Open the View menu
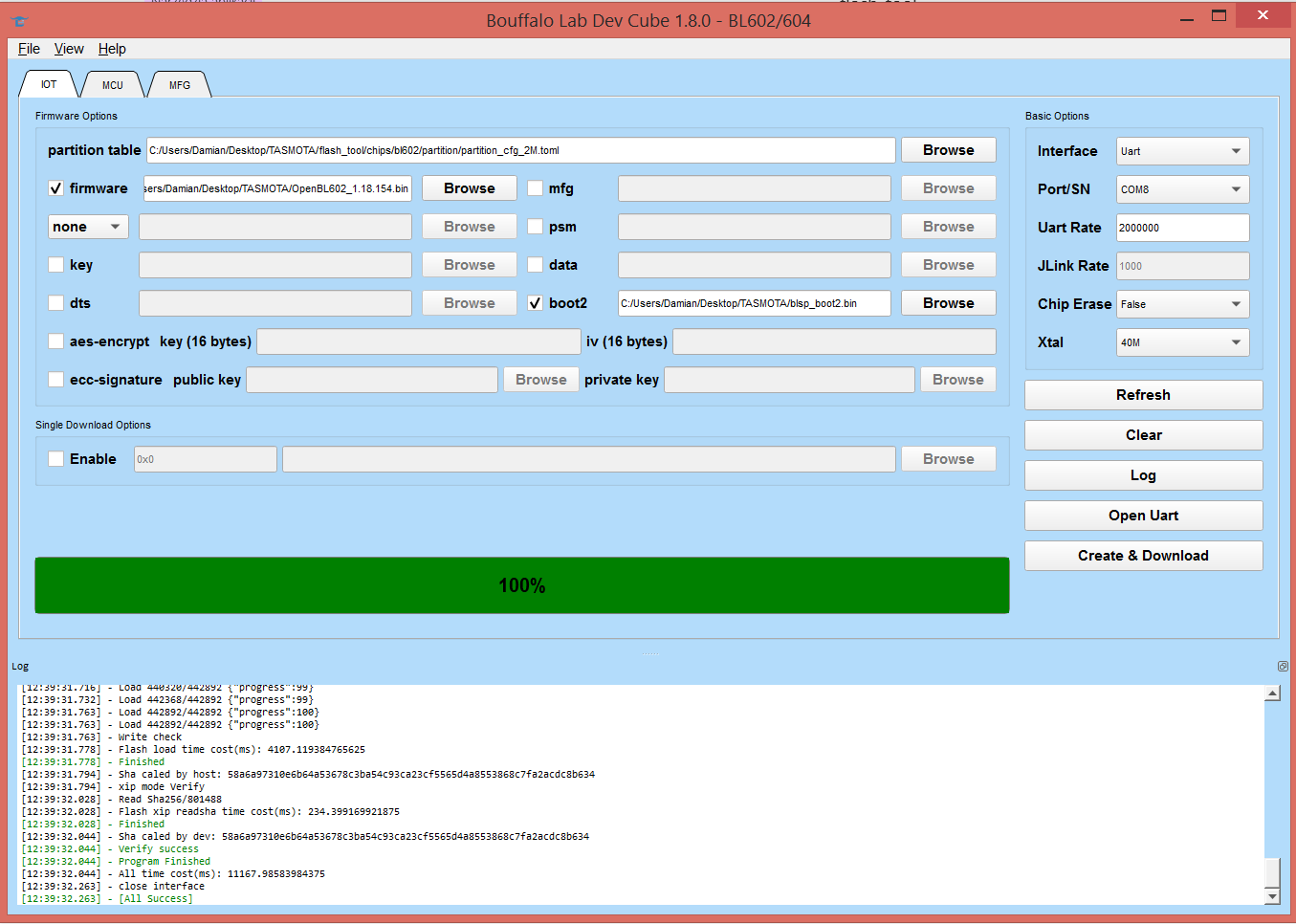 (69, 49)
